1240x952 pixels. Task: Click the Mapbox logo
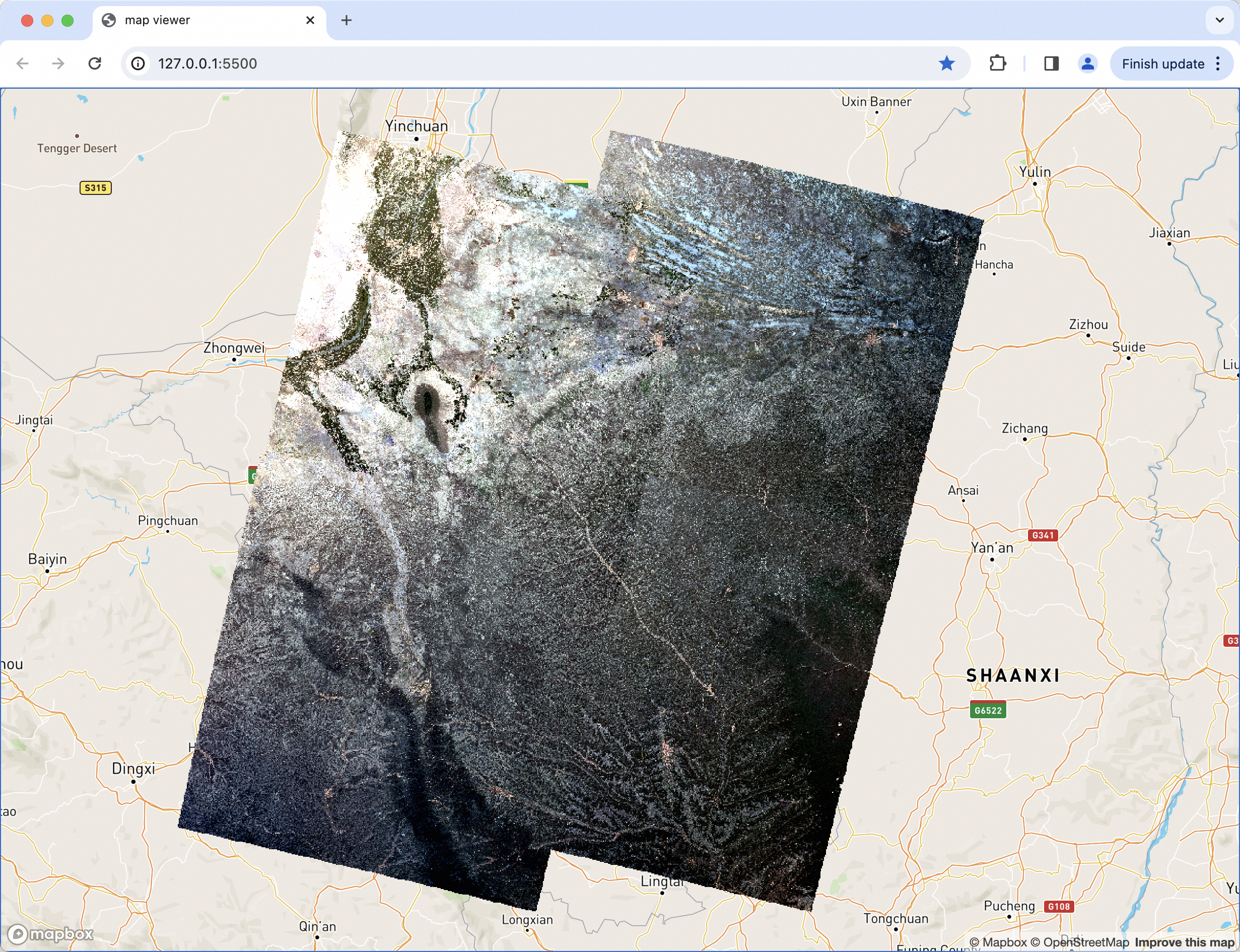(51, 933)
